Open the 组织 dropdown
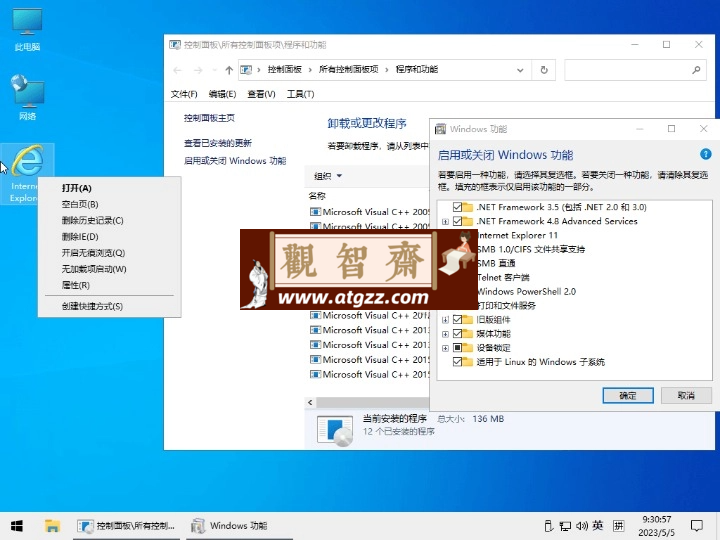Image resolution: width=720 pixels, height=540 pixels. tap(328, 176)
